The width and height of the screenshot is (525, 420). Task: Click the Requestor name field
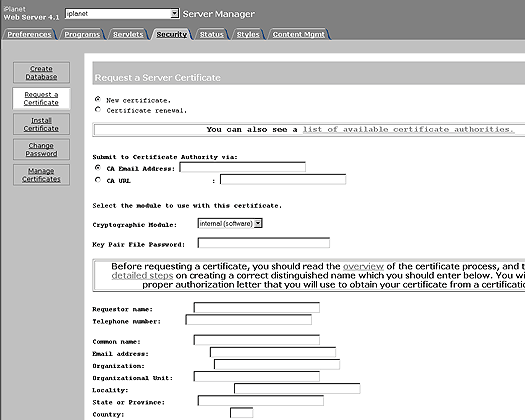point(256,307)
